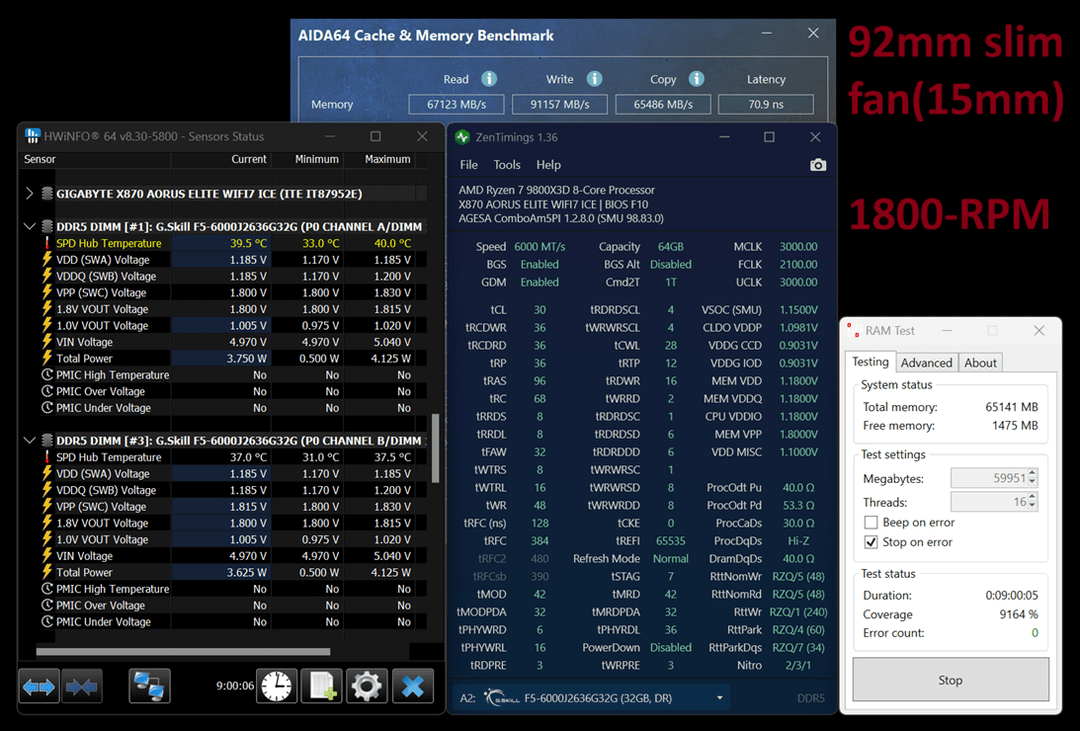Click the log file document icon

322,687
